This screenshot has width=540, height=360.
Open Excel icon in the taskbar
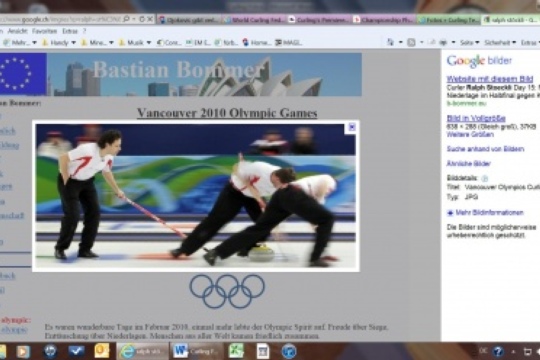click(x=237, y=351)
